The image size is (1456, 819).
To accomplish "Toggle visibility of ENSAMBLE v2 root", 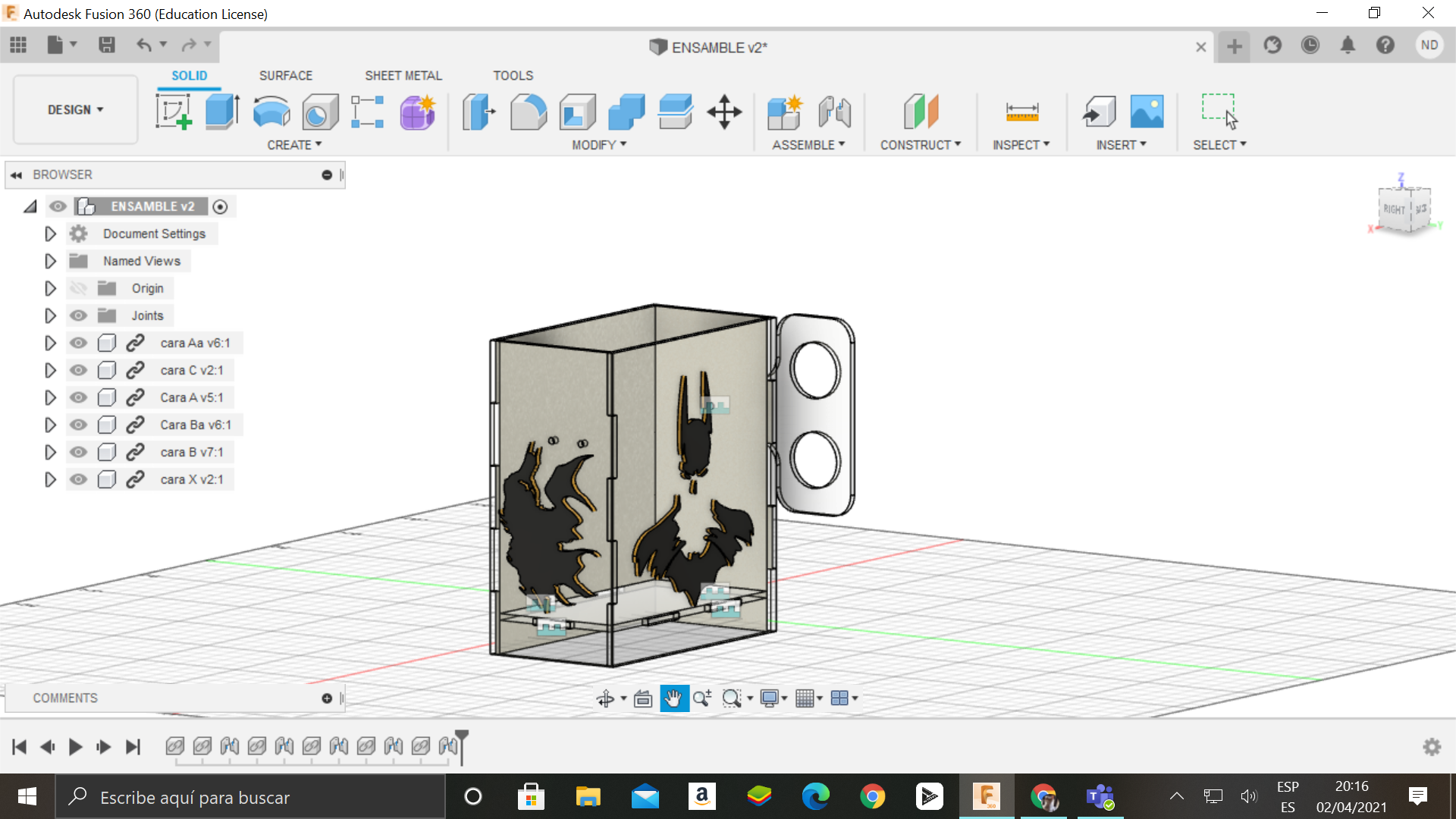I will (x=58, y=206).
